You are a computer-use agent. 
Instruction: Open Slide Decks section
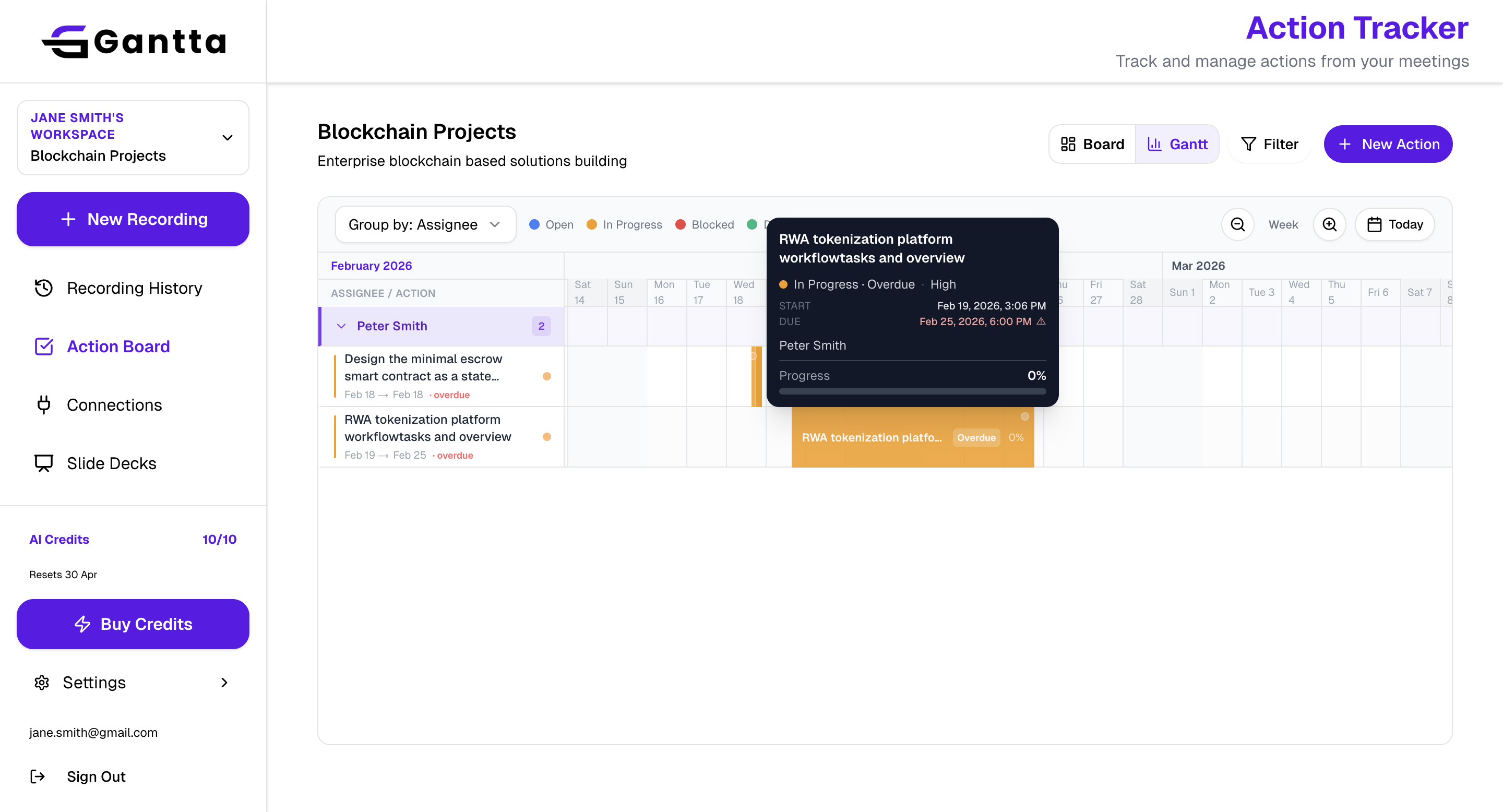point(111,462)
